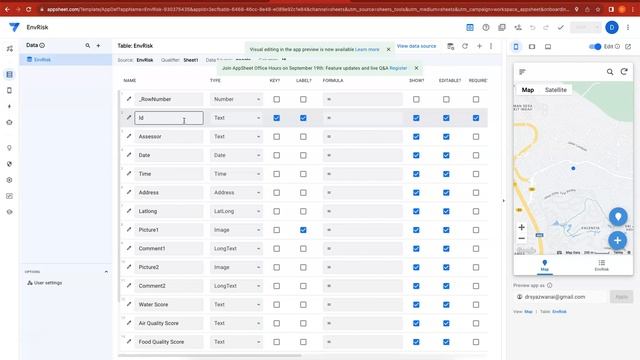Screen dimensions: 640x360
Task: Switch preview to tablet layout
Action: click(x=532, y=47)
